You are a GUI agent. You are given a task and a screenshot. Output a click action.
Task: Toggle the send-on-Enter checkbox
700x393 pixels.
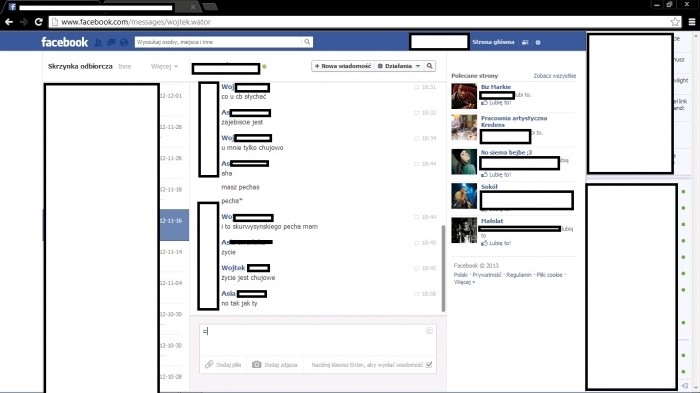(429, 364)
